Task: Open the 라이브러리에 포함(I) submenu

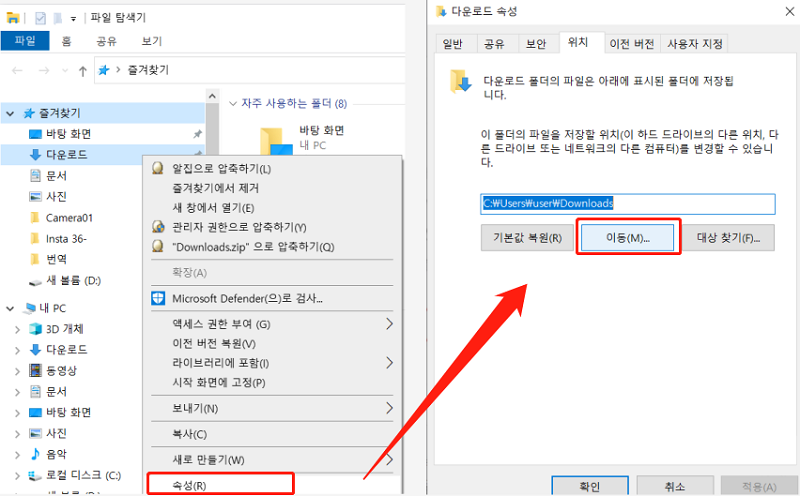Action: pyautogui.click(x=272, y=363)
